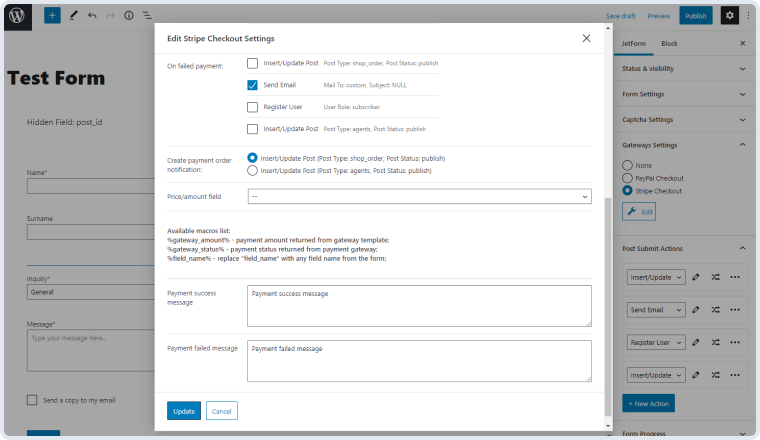Click shuffle icon of last Insert/Update action

[x=715, y=375]
